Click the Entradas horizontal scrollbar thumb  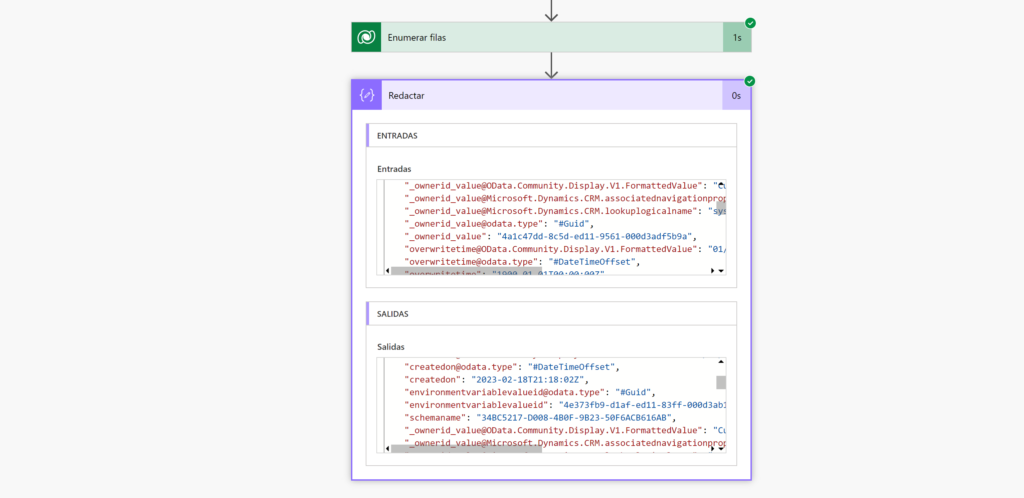tap(466, 270)
